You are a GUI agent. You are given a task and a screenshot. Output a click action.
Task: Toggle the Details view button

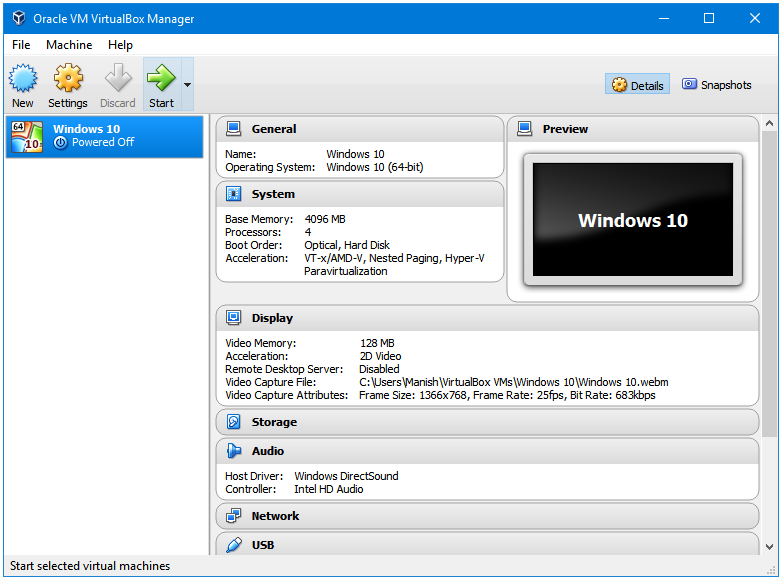(x=638, y=85)
